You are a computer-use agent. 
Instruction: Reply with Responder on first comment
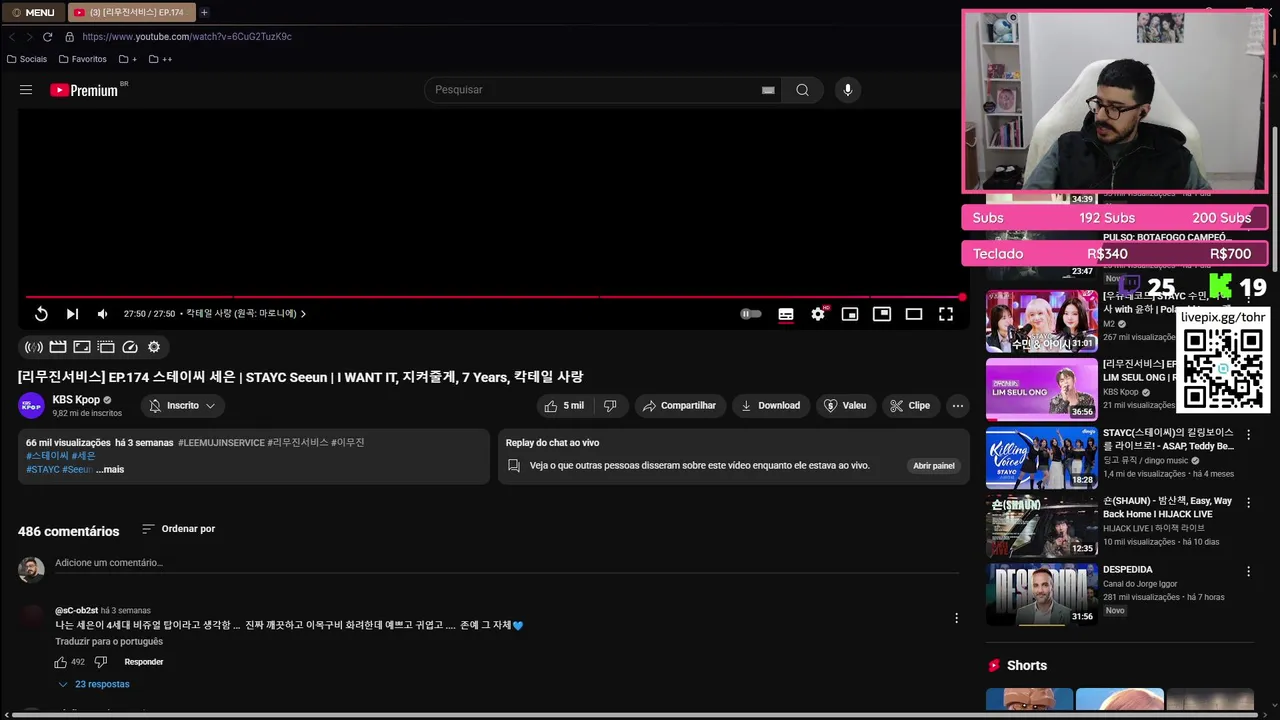click(x=144, y=662)
